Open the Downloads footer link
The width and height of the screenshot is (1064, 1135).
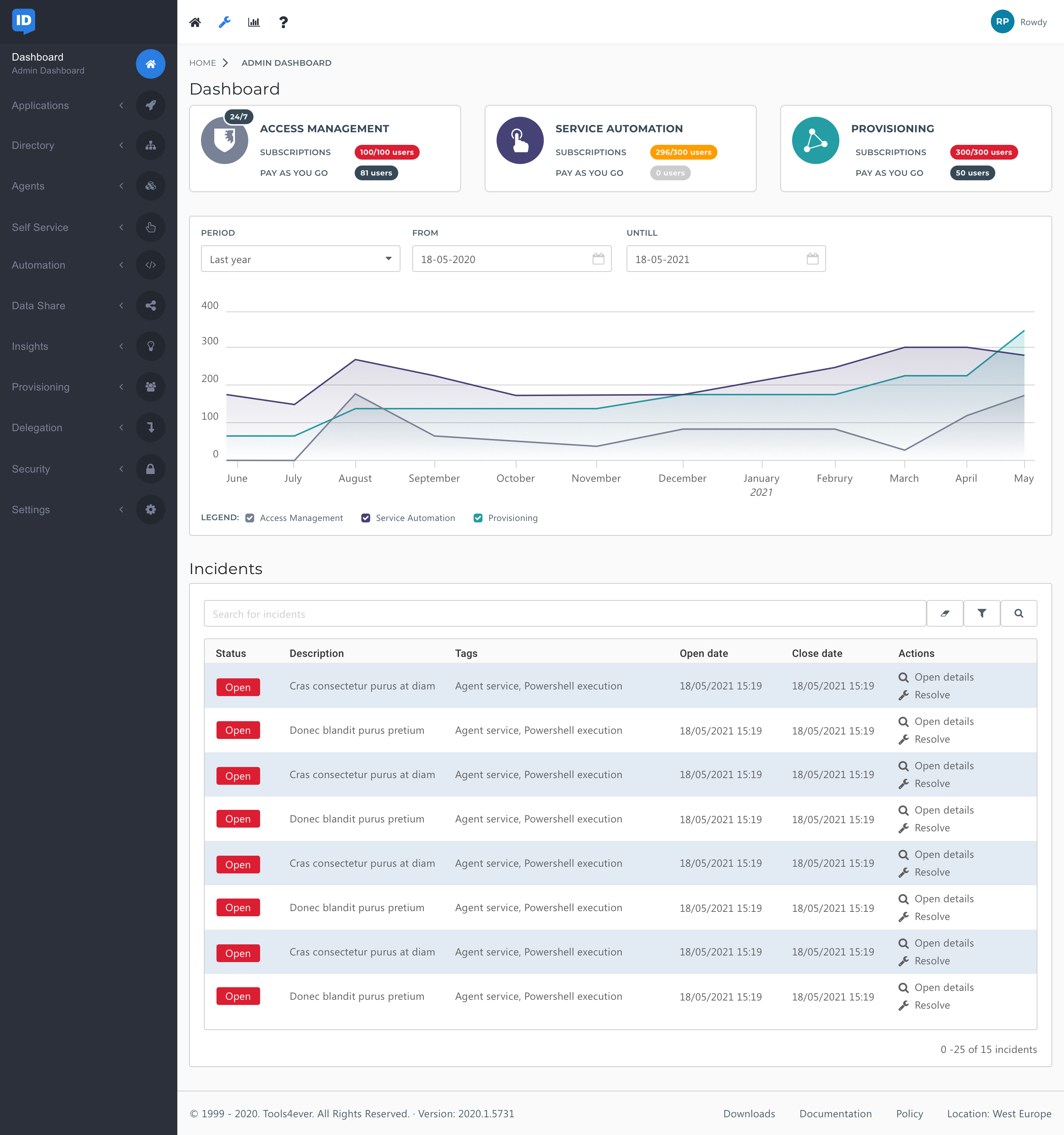click(749, 1113)
